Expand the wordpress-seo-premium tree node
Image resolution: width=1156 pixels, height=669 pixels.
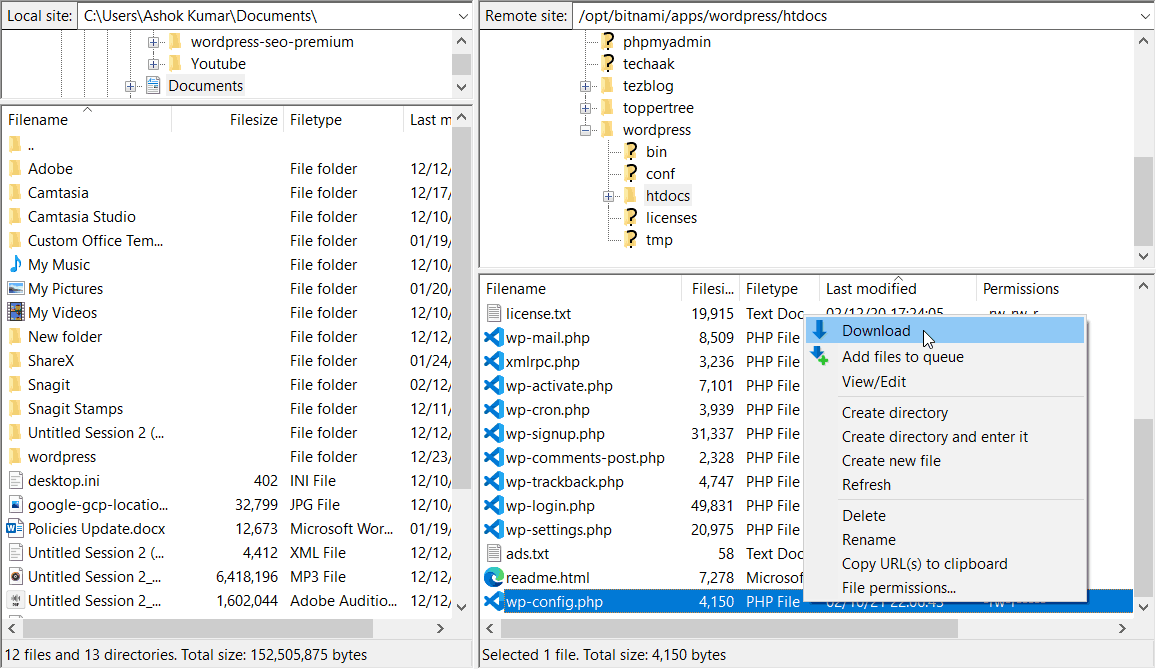[153, 42]
